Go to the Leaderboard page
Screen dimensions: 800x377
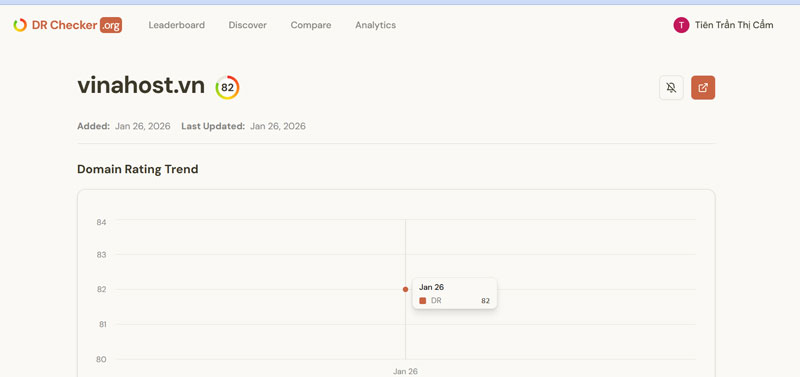tap(177, 25)
